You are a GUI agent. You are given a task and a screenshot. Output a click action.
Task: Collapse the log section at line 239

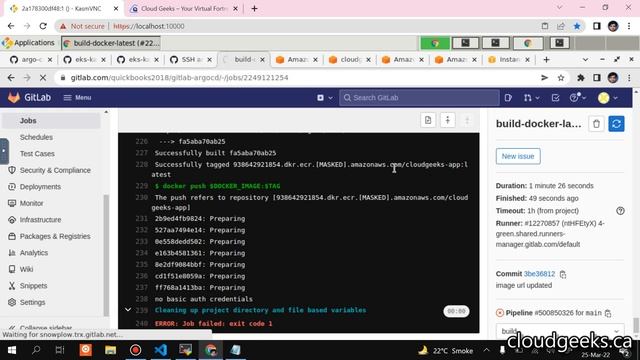pyautogui.click(x=128, y=310)
